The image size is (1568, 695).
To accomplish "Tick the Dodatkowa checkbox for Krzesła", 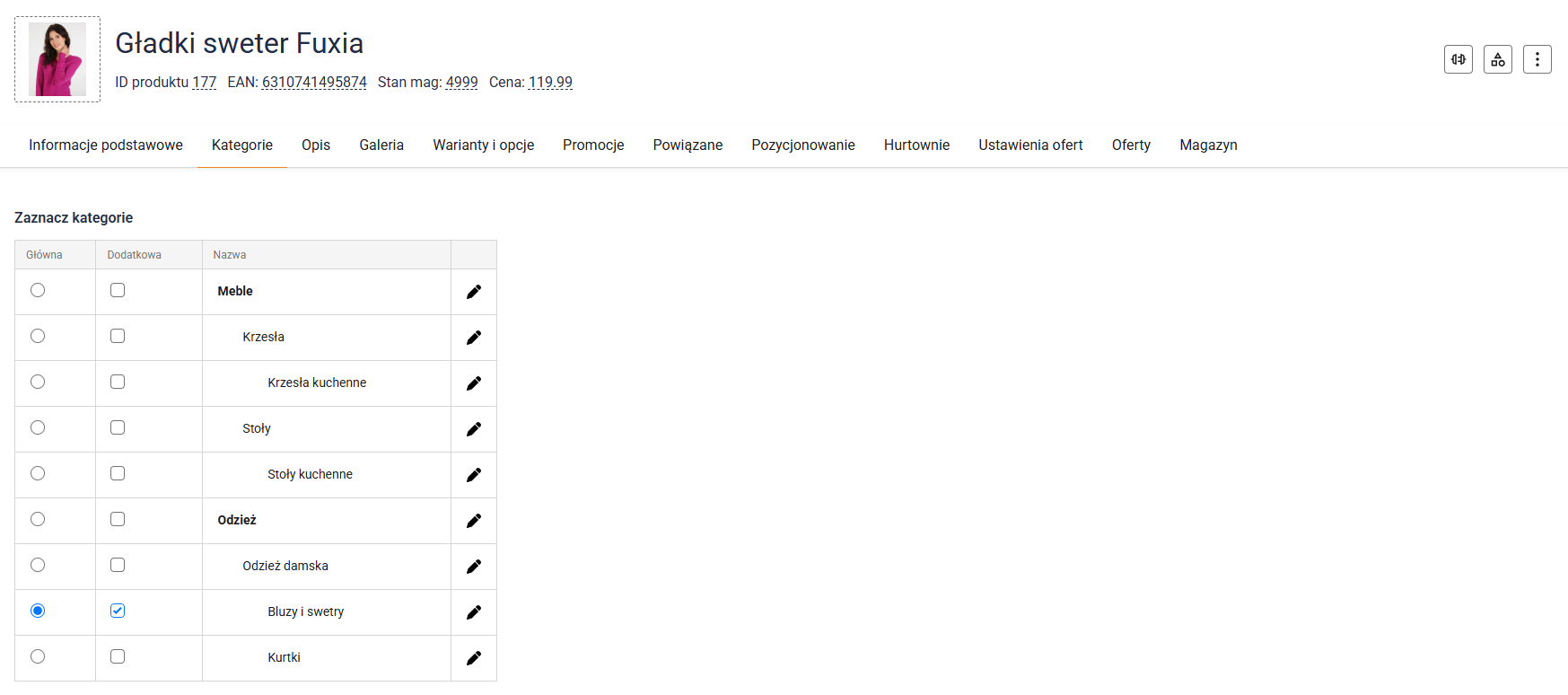I will click(118, 336).
